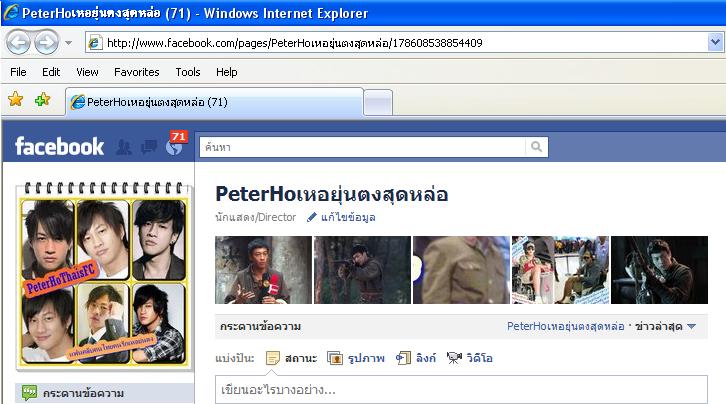Open the messages icon
This screenshot has width=726, height=404.
click(x=149, y=147)
